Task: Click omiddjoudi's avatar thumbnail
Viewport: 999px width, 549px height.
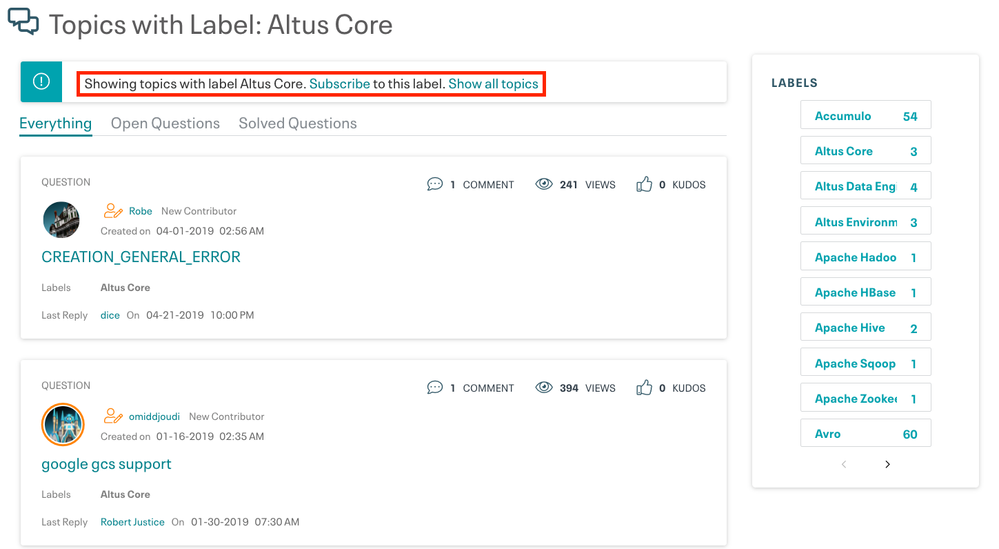Action: tap(62, 424)
